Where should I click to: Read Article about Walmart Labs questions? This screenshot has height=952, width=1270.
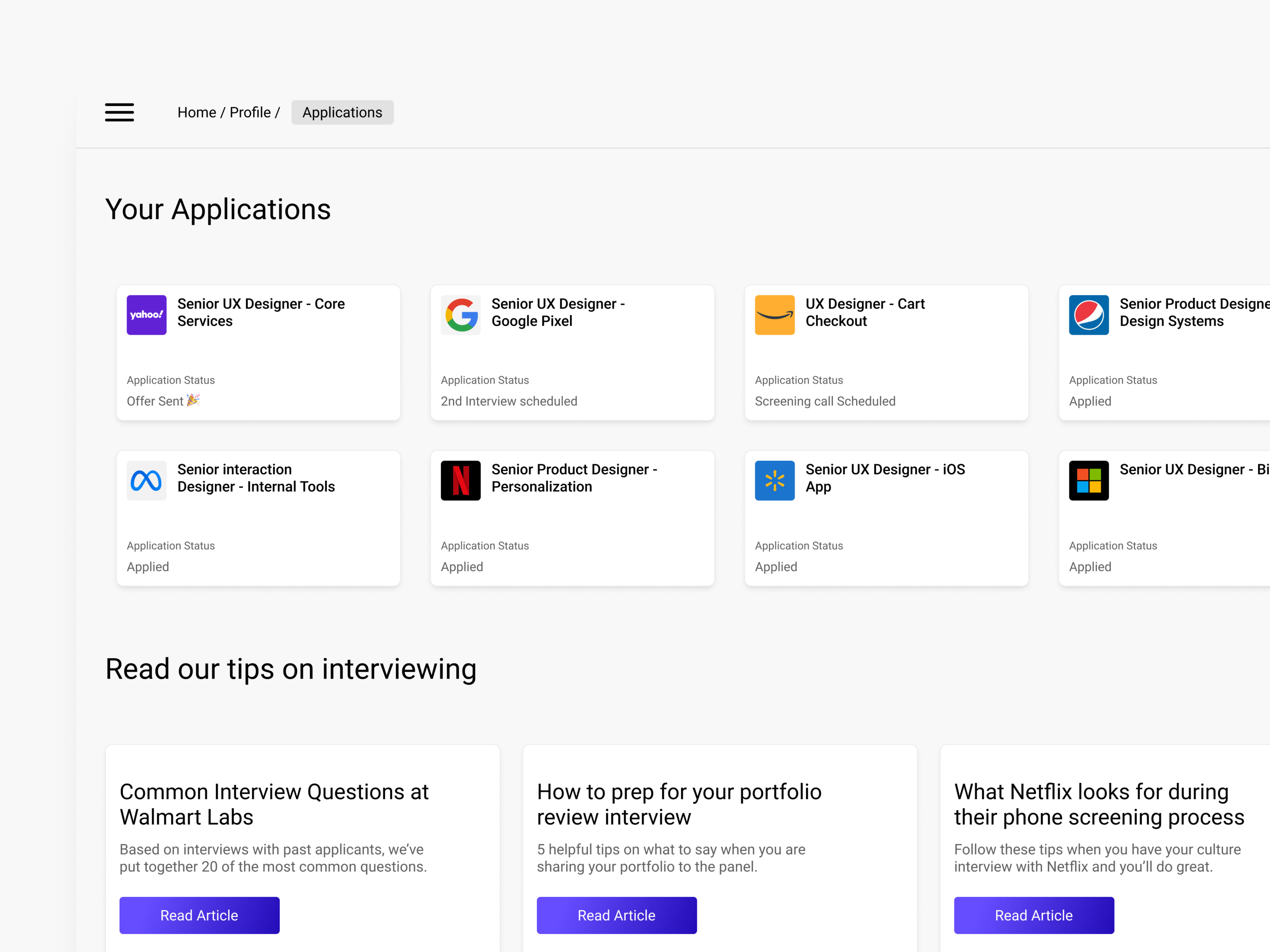tap(199, 915)
